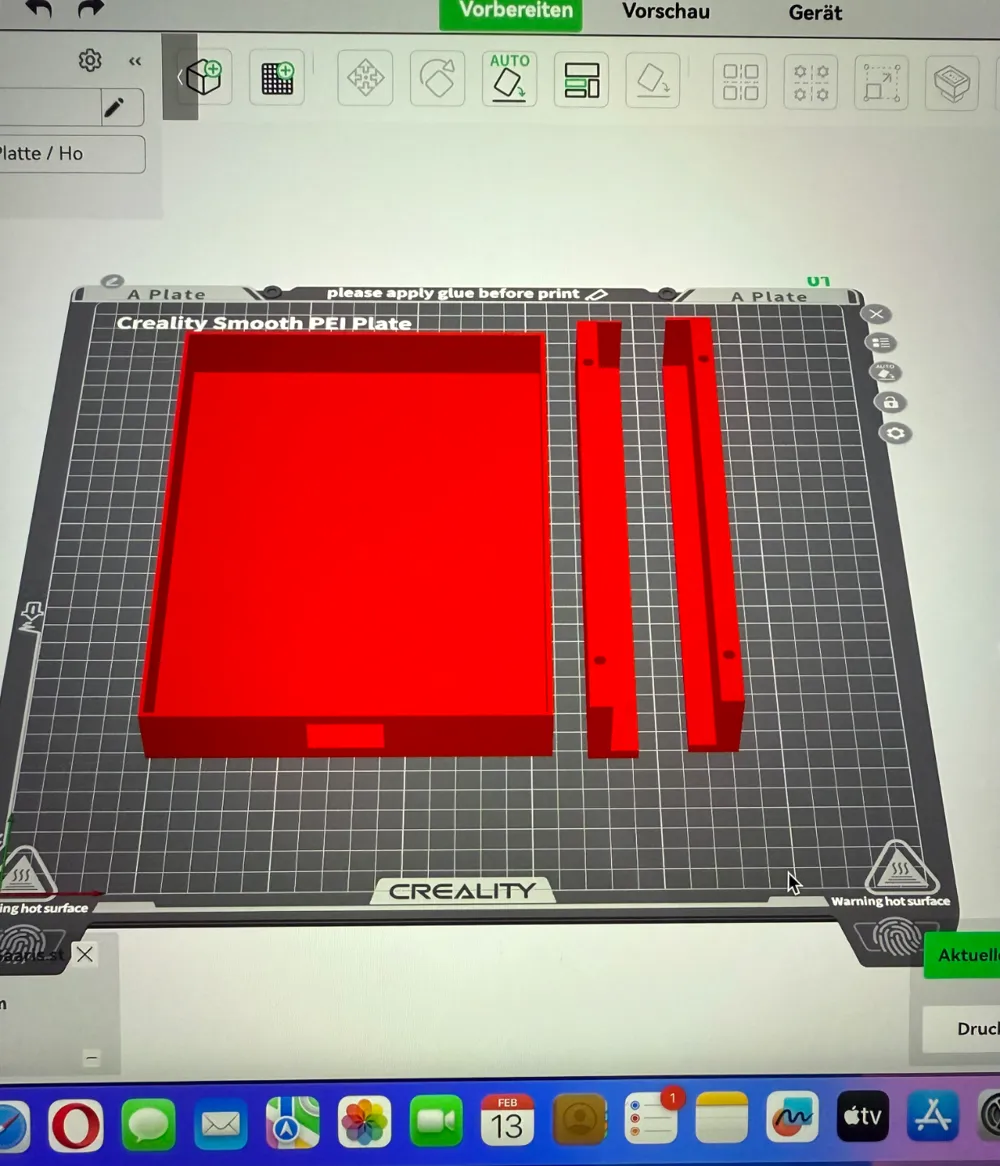Click the green Aktuelle slice button

963,955
